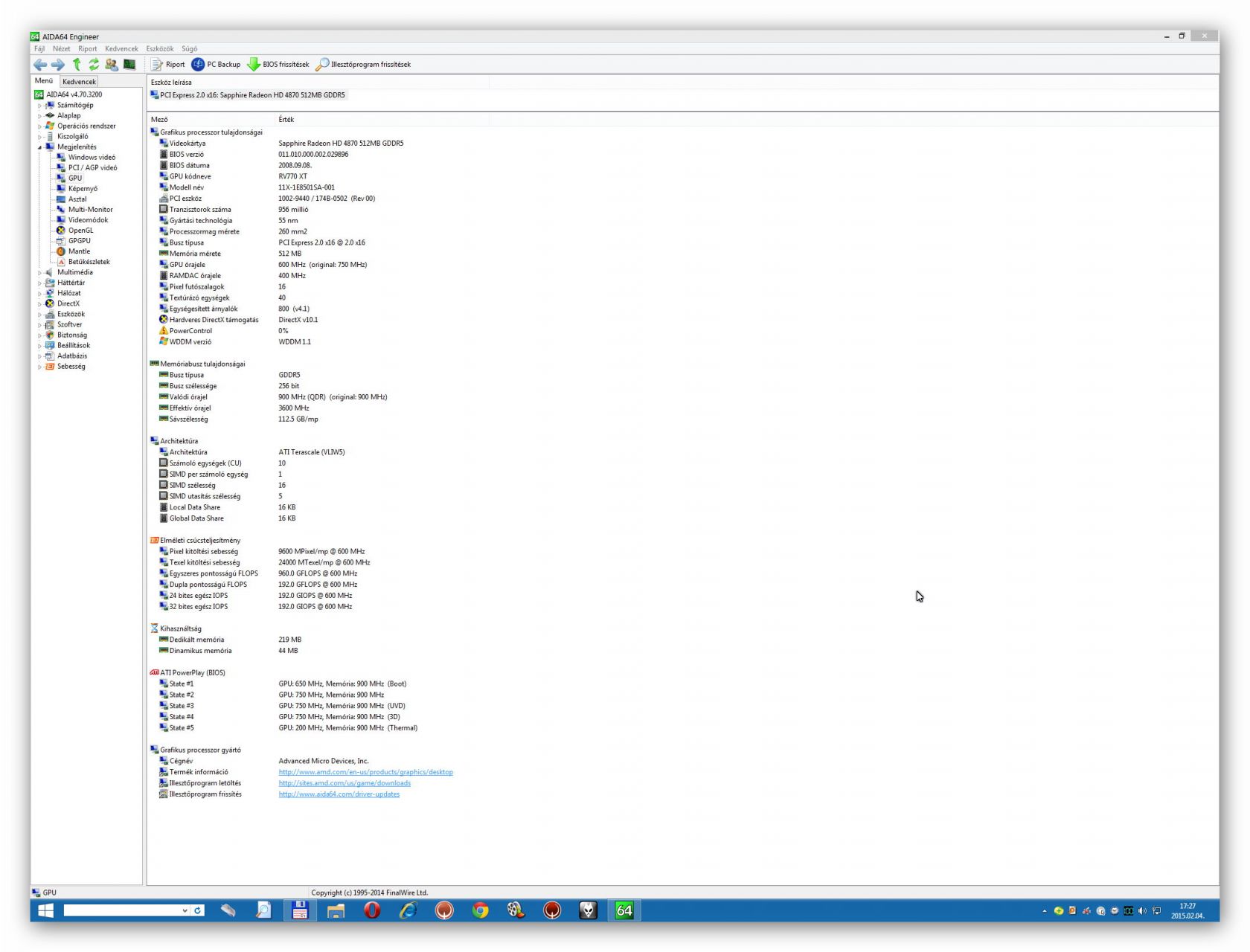The height and width of the screenshot is (952, 1250).
Task: Open the Súgó menu
Action: [190, 49]
